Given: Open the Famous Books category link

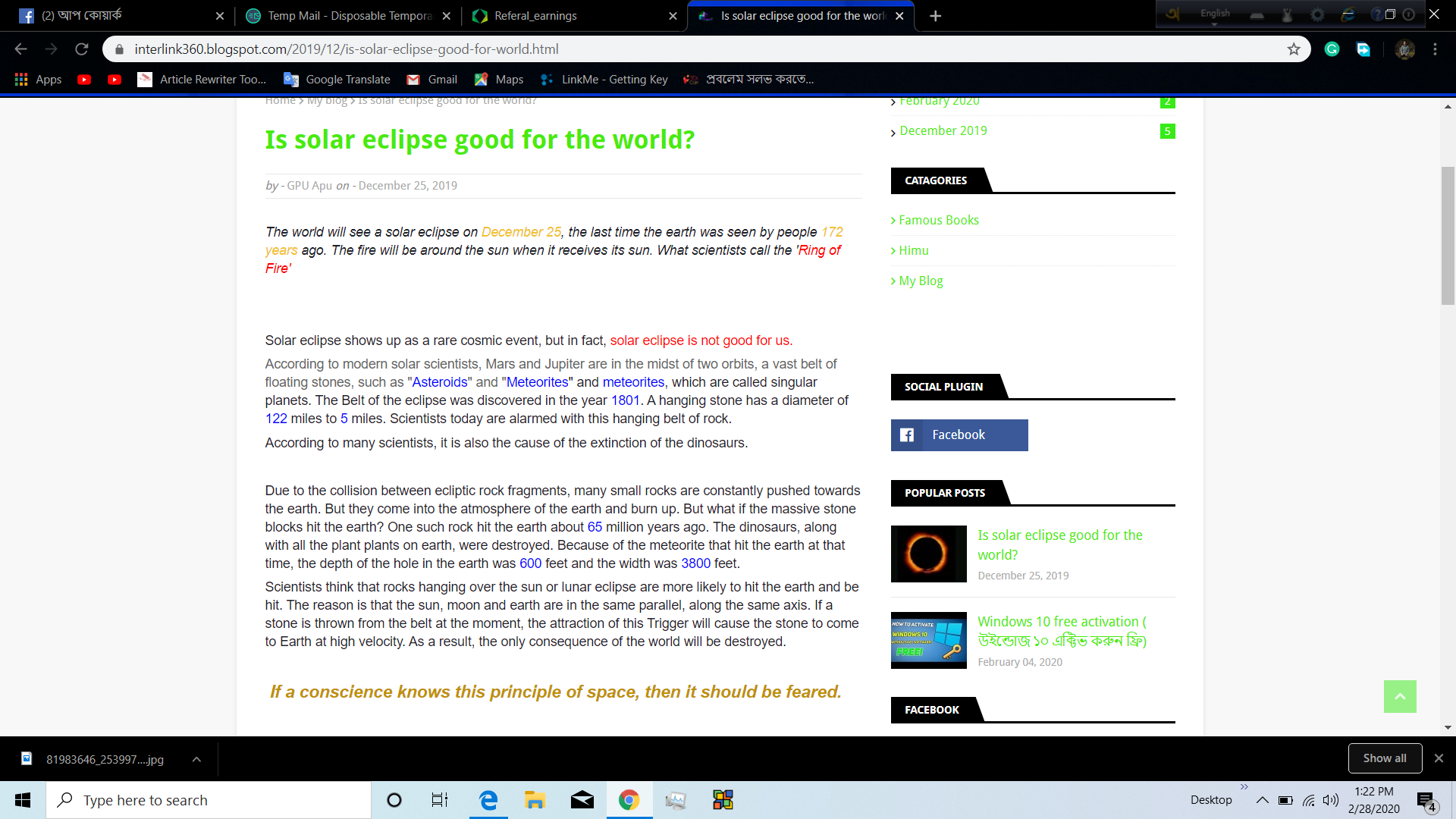Looking at the screenshot, I should click(x=938, y=220).
